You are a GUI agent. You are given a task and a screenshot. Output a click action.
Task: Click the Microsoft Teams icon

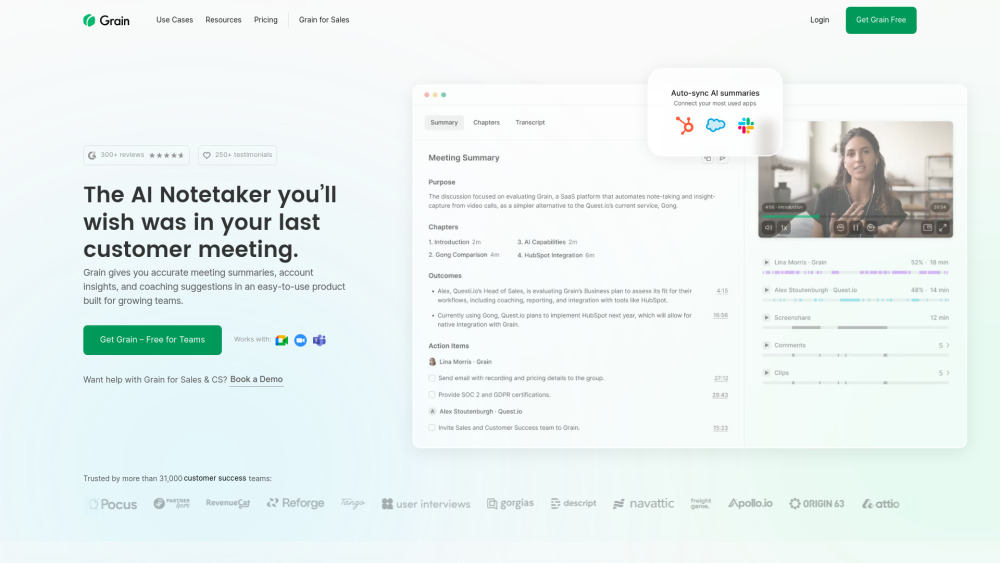click(319, 340)
